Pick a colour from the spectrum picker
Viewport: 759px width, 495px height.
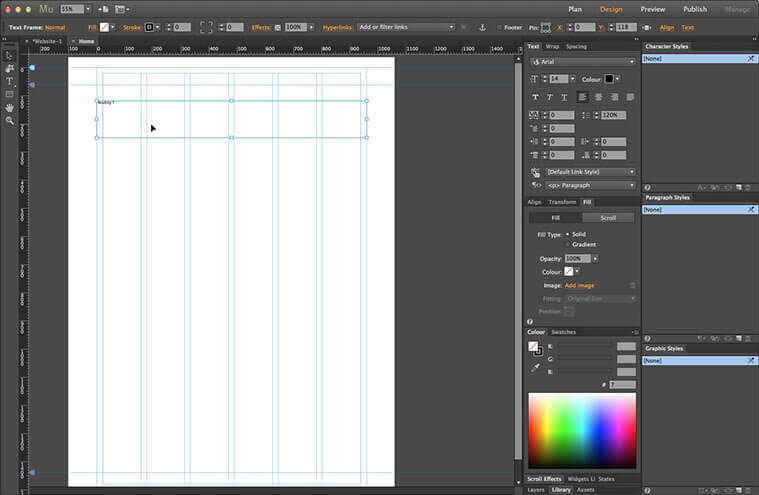click(582, 430)
